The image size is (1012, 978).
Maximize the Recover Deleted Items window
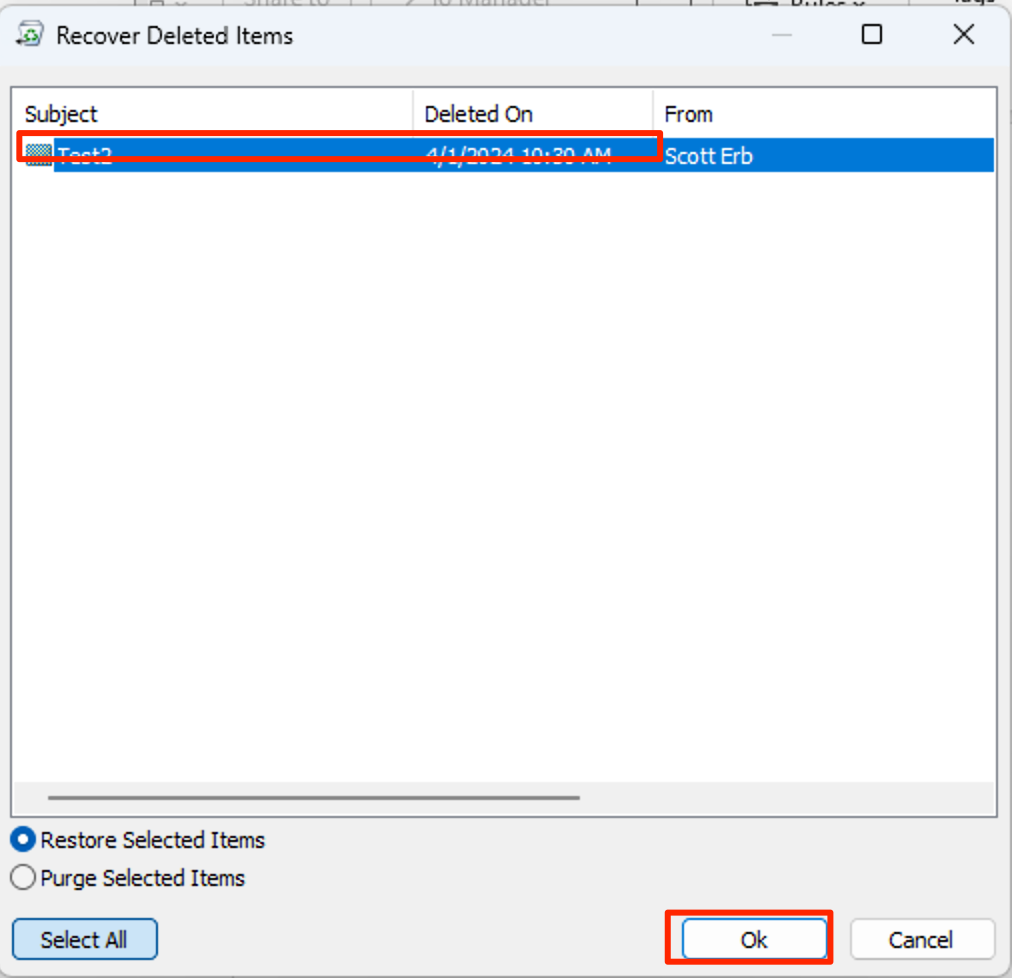(872, 35)
